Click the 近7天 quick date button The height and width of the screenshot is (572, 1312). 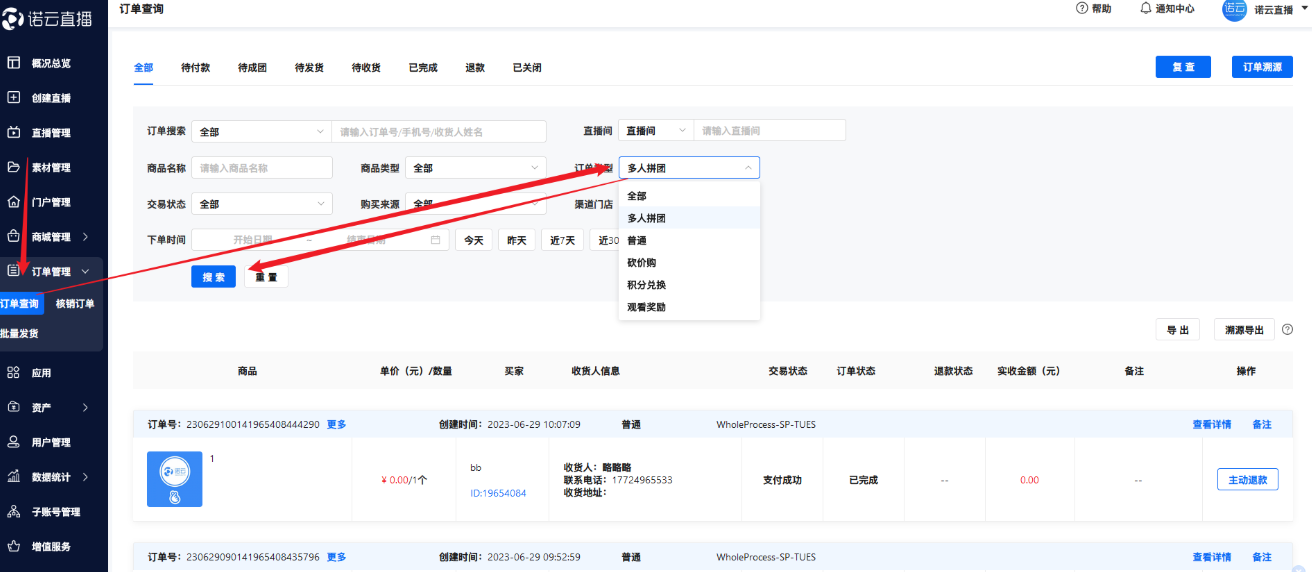pyautogui.click(x=562, y=240)
